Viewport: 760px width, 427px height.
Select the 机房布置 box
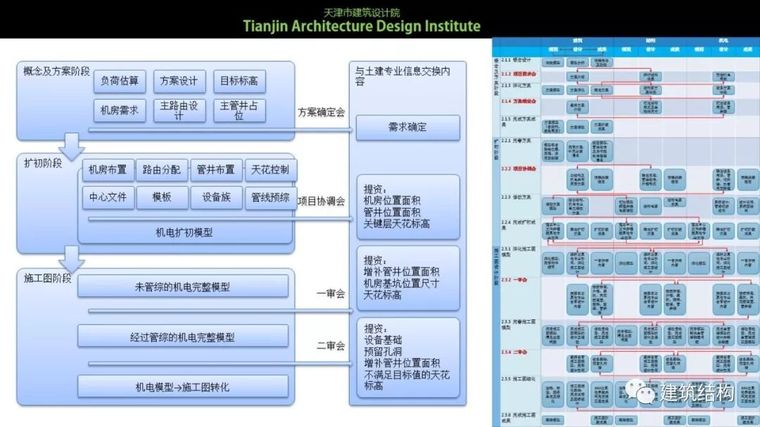108,170
